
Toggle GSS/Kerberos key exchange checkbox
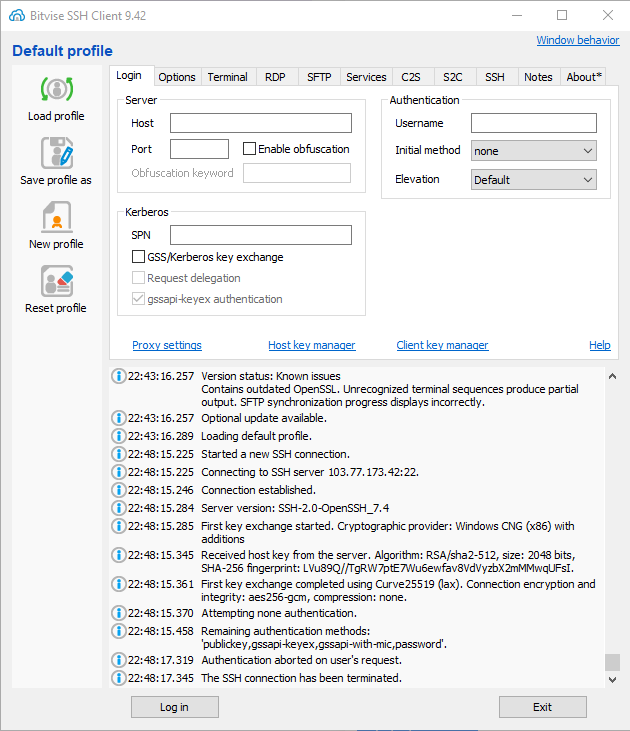(138, 257)
